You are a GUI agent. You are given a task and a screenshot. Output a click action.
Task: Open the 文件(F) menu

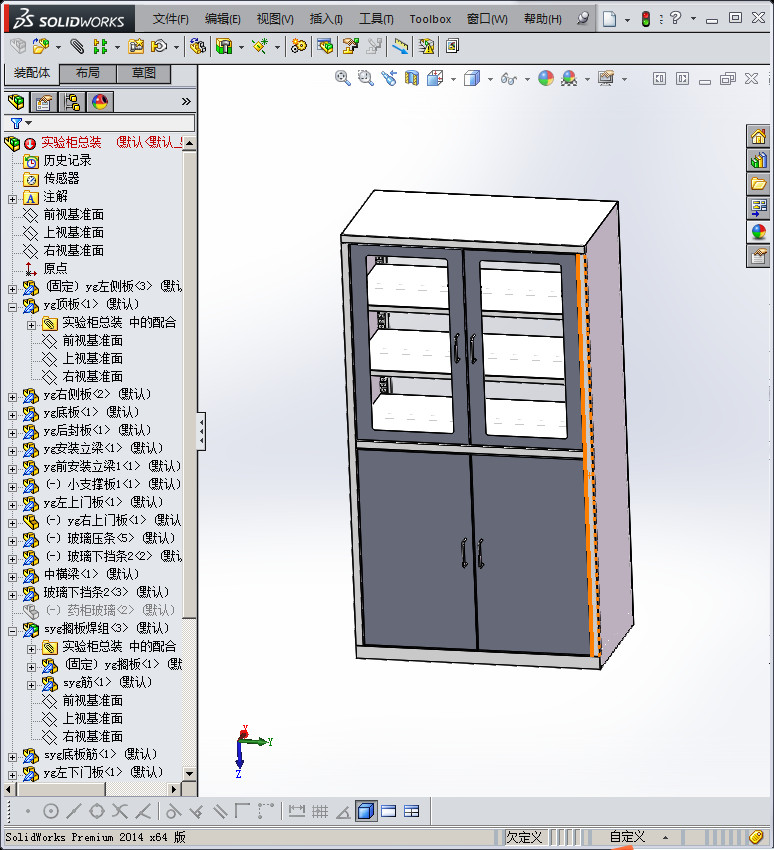click(170, 19)
